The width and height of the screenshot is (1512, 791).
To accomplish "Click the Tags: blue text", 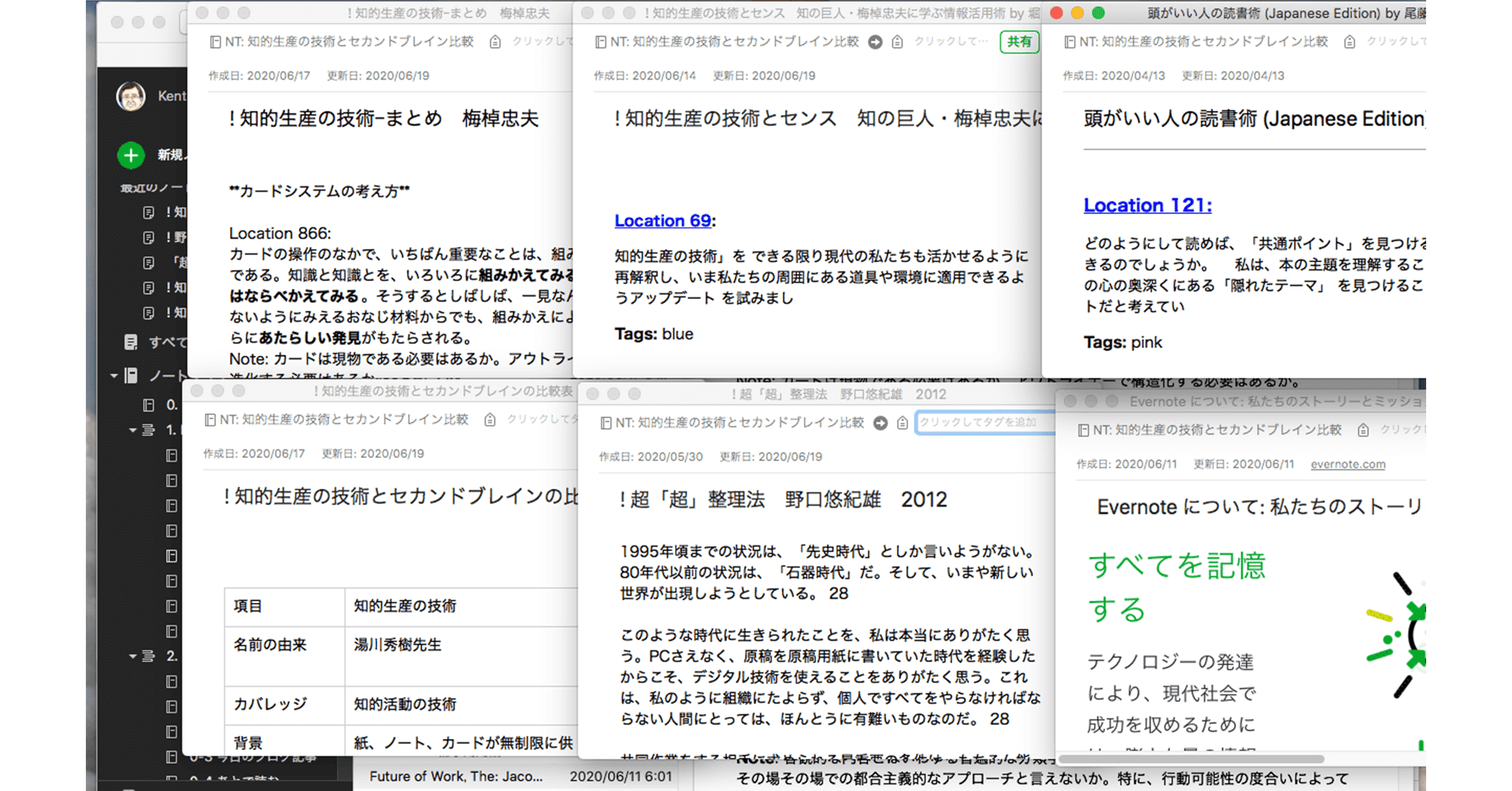I will pyautogui.click(x=654, y=335).
